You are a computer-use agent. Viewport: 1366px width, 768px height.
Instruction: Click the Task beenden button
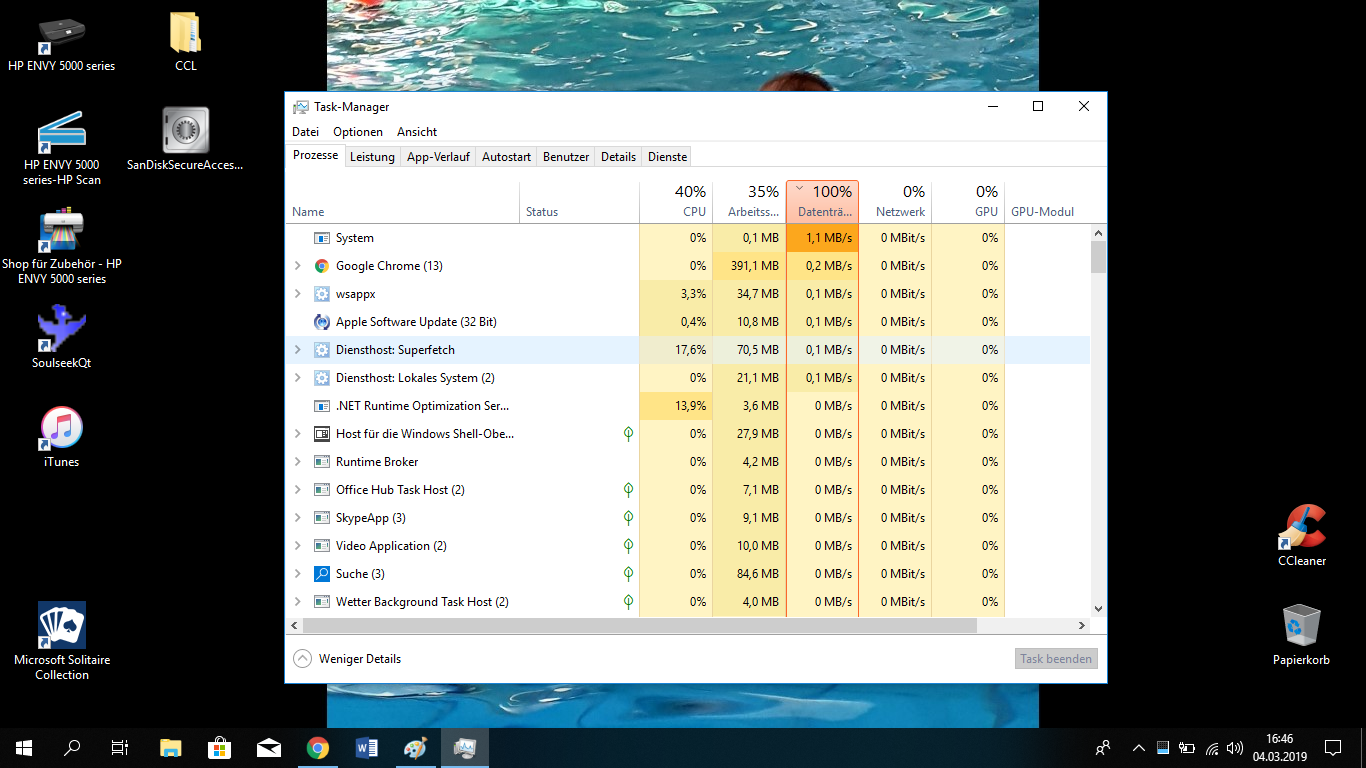click(x=1056, y=659)
